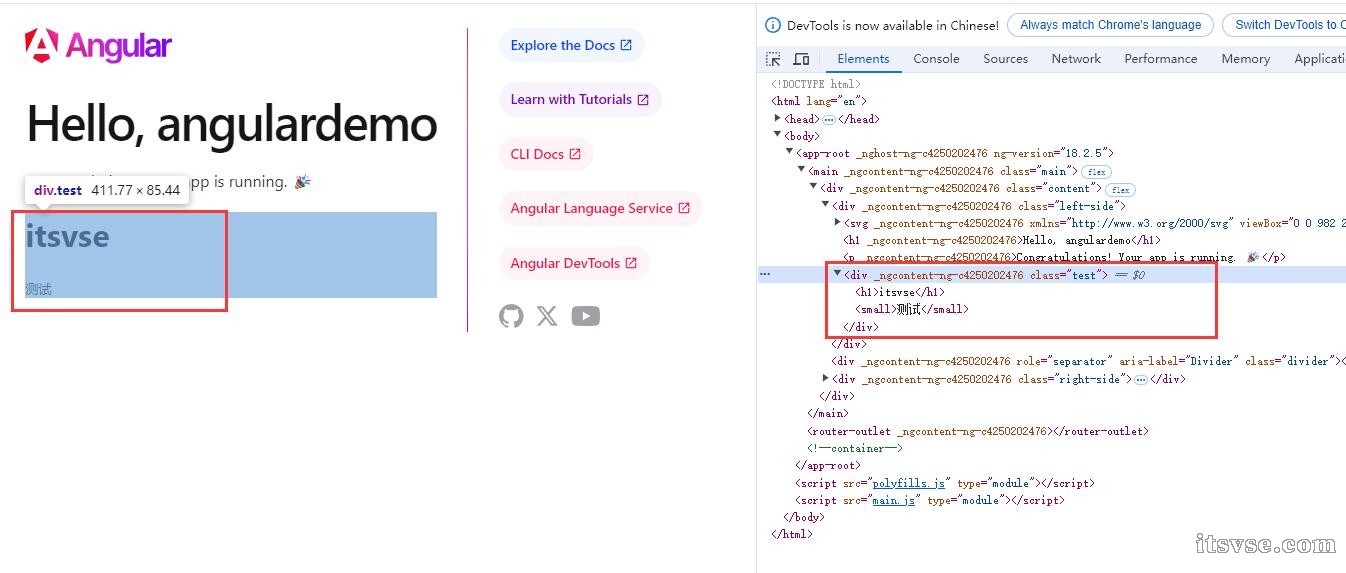Open the GitHub icon link
Viewport: 1346px width, 573px height.
coord(511,316)
